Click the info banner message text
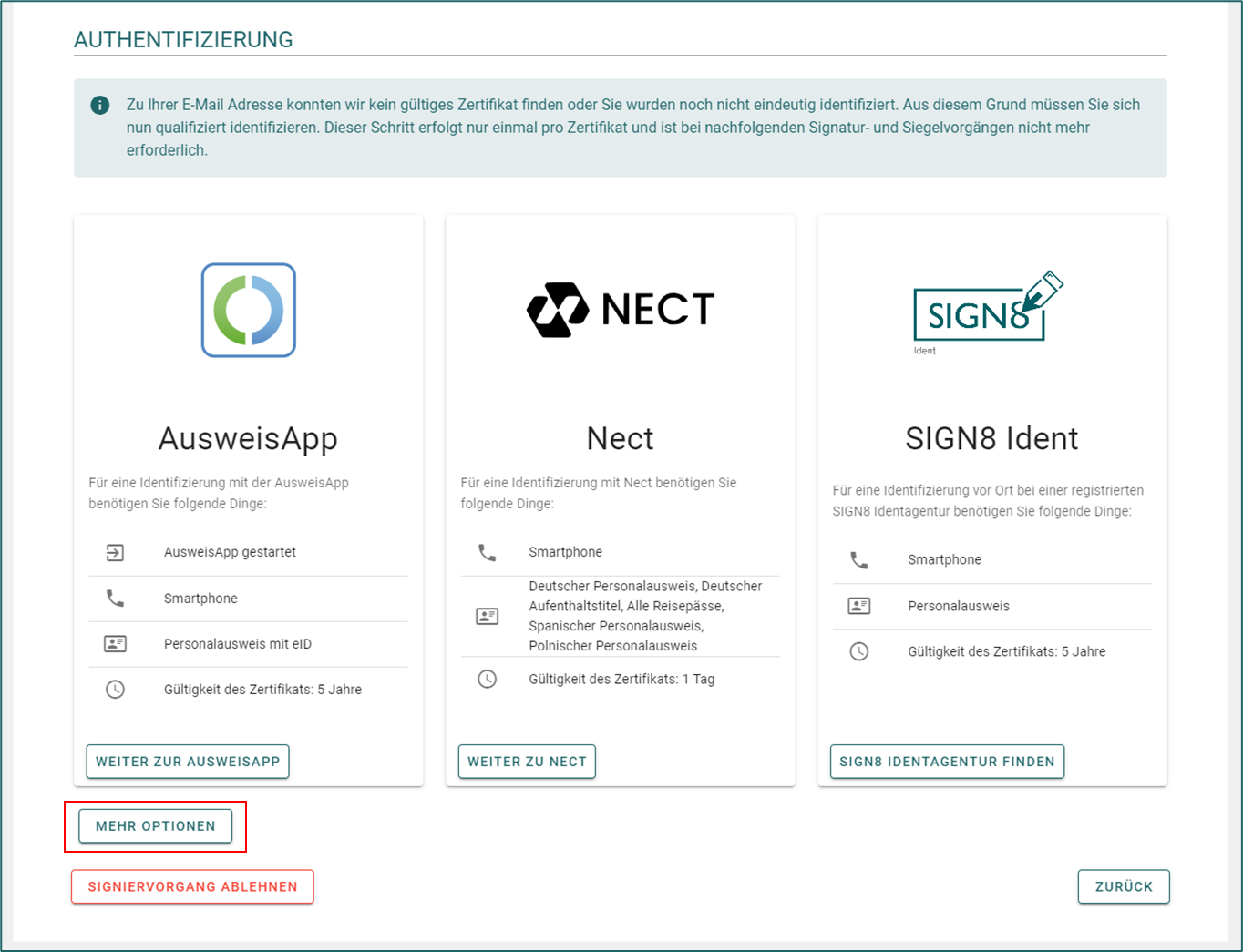The image size is (1243, 952). tap(633, 128)
